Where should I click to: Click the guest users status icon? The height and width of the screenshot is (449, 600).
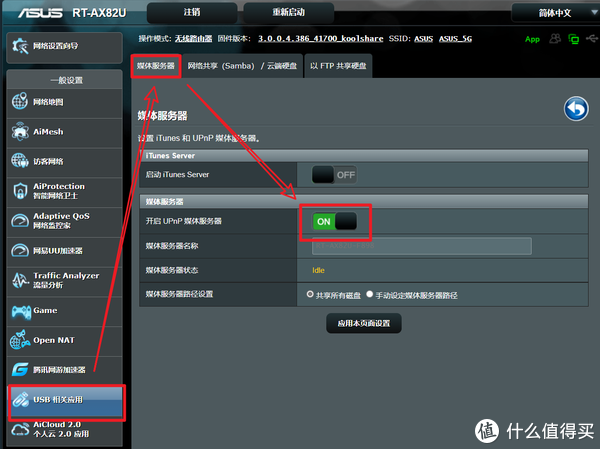click(555, 38)
